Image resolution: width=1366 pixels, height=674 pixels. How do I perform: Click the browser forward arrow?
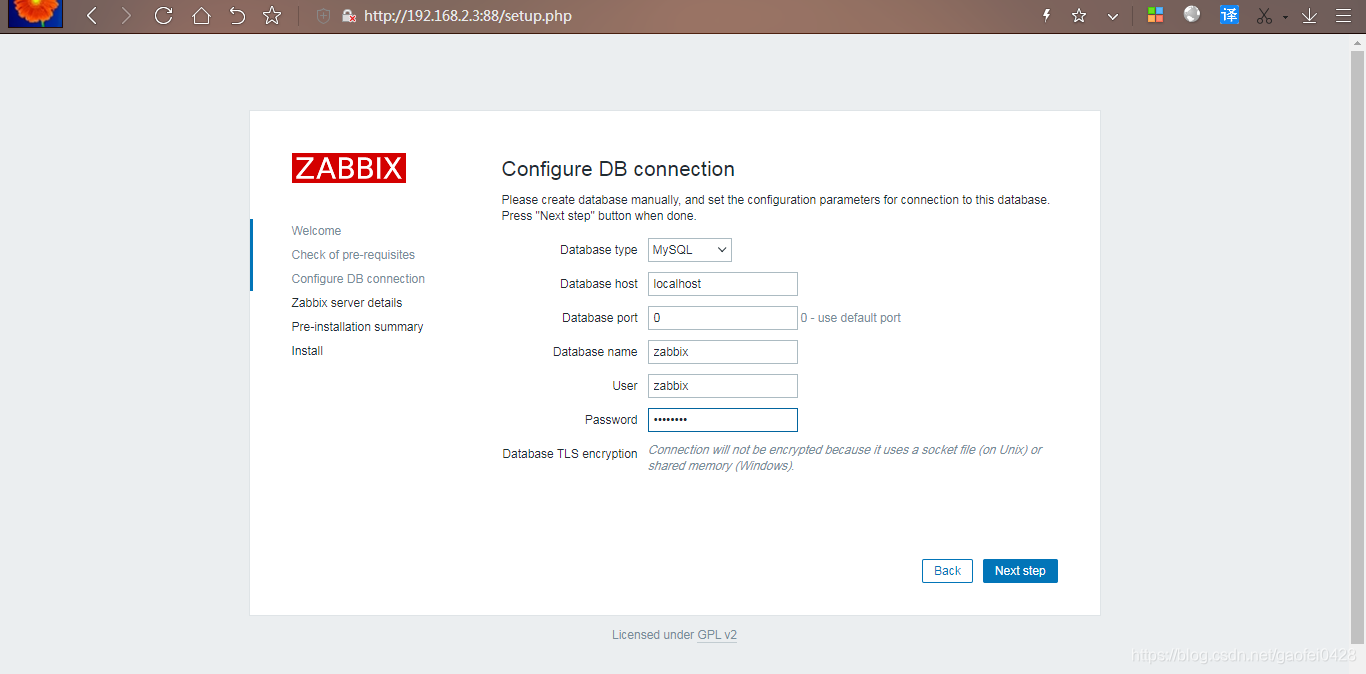126,16
